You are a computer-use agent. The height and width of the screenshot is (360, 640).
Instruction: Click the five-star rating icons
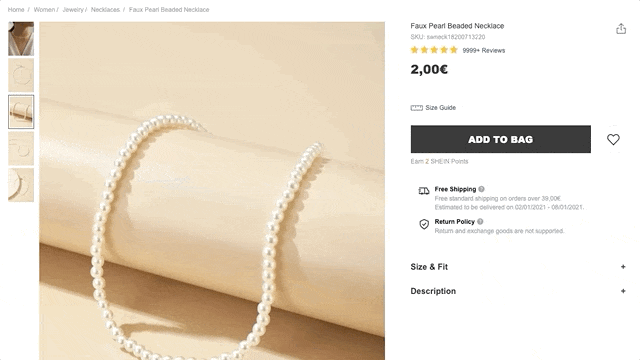click(434, 50)
